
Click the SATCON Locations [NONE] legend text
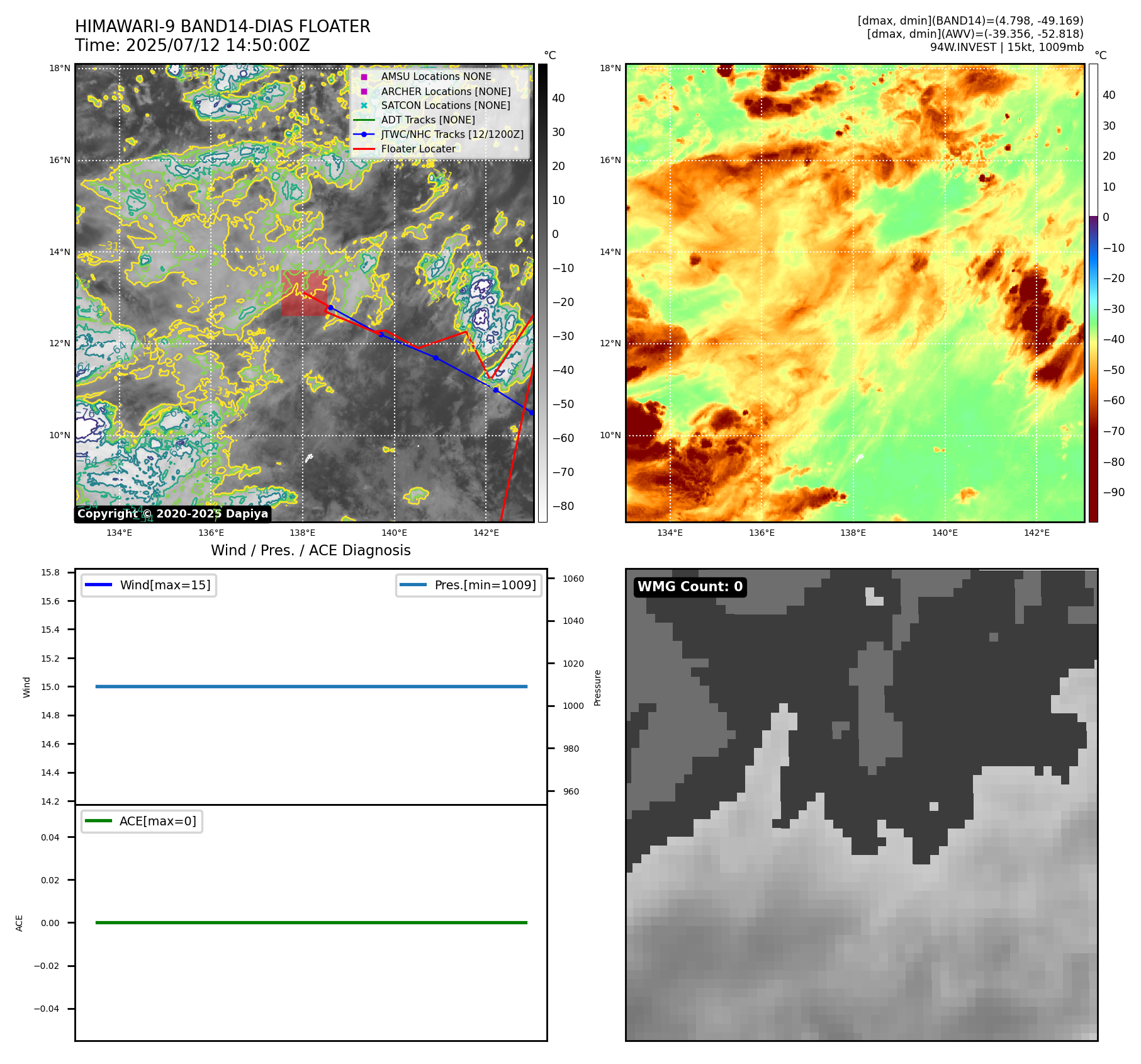tap(446, 106)
